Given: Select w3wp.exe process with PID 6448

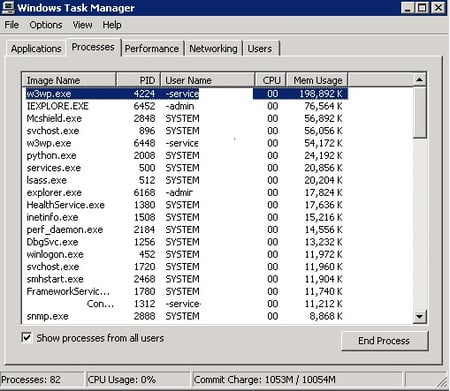Looking at the screenshot, I should coord(187,143).
